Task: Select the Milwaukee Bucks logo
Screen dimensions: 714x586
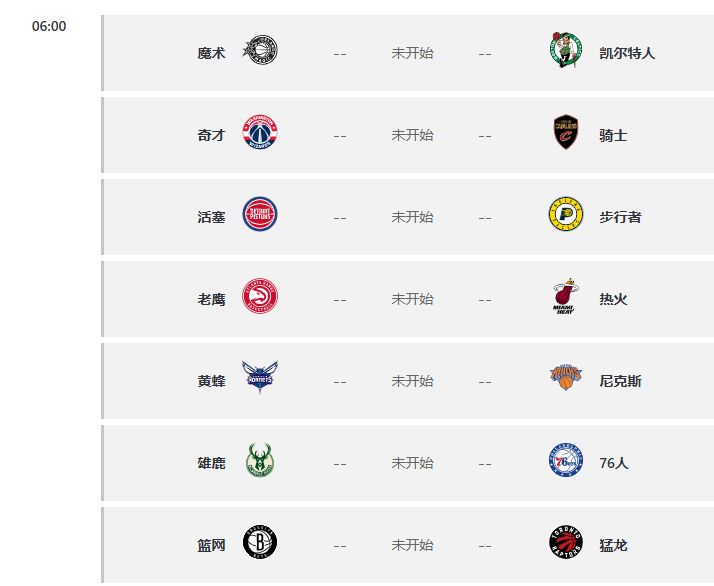Action: pyautogui.click(x=260, y=462)
